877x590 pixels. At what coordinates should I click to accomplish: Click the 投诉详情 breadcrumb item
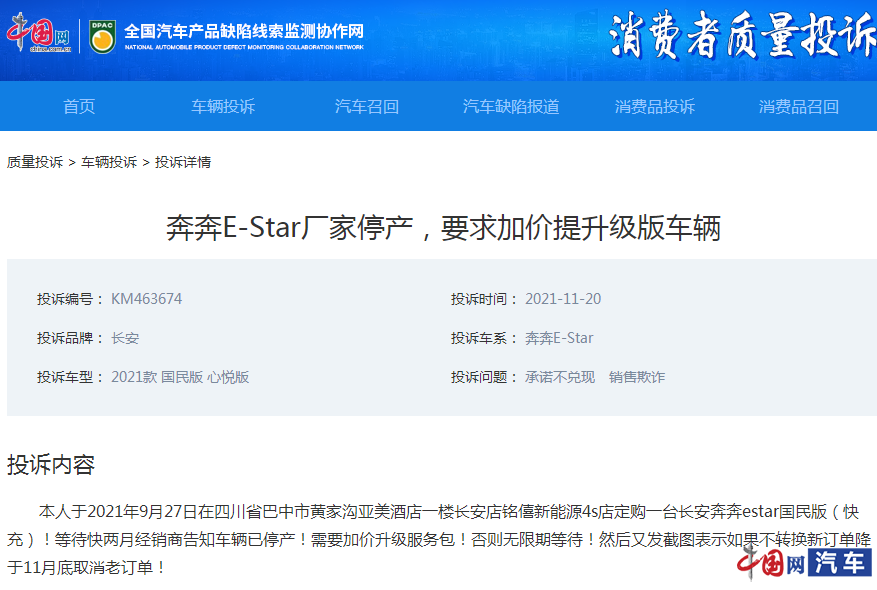click(x=183, y=162)
